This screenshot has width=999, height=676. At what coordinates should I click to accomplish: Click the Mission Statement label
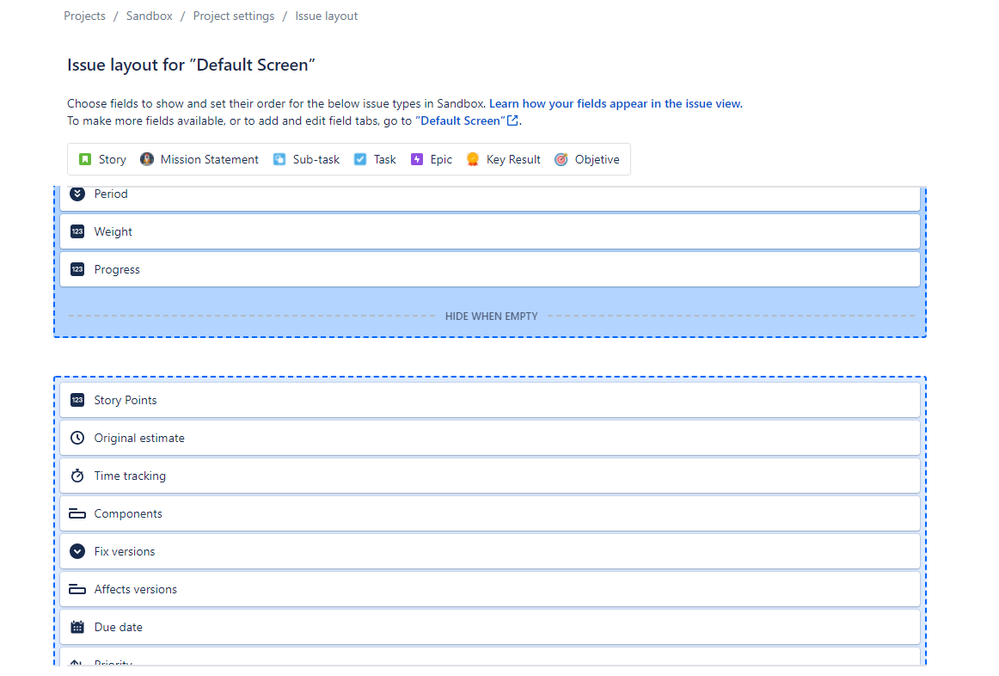(210, 159)
